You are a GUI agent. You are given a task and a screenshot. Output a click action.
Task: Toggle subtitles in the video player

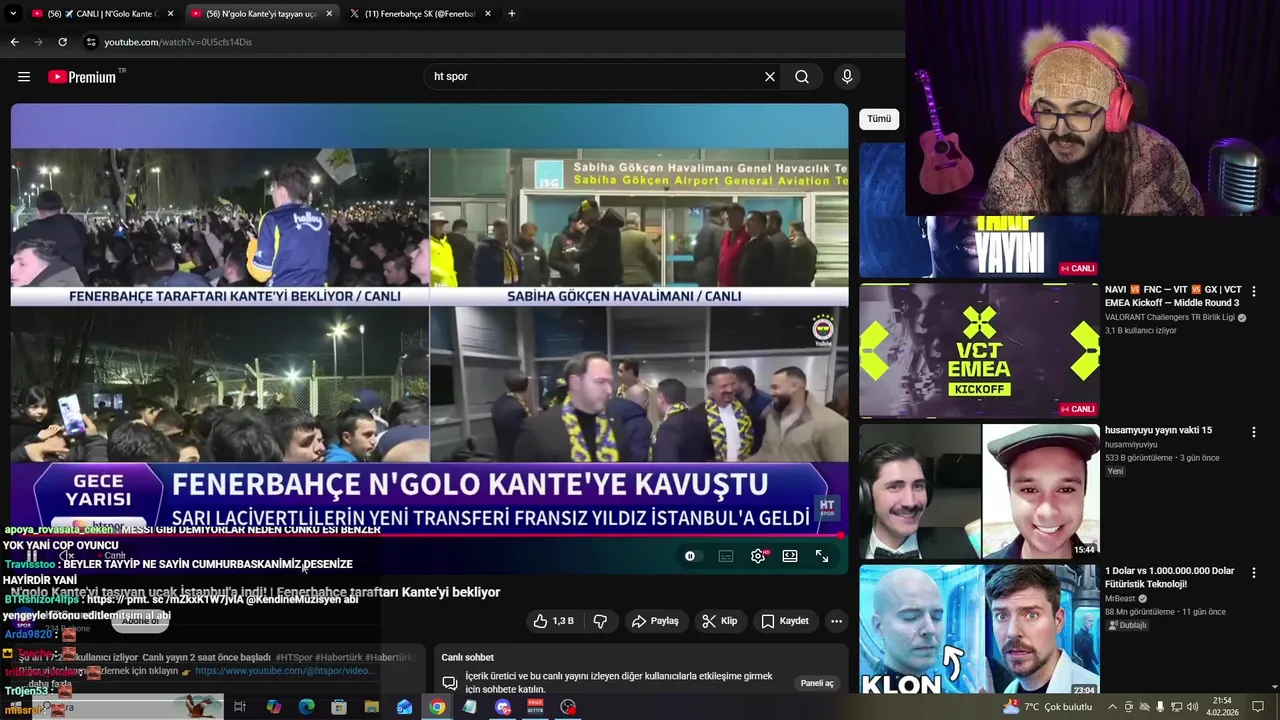coord(726,556)
